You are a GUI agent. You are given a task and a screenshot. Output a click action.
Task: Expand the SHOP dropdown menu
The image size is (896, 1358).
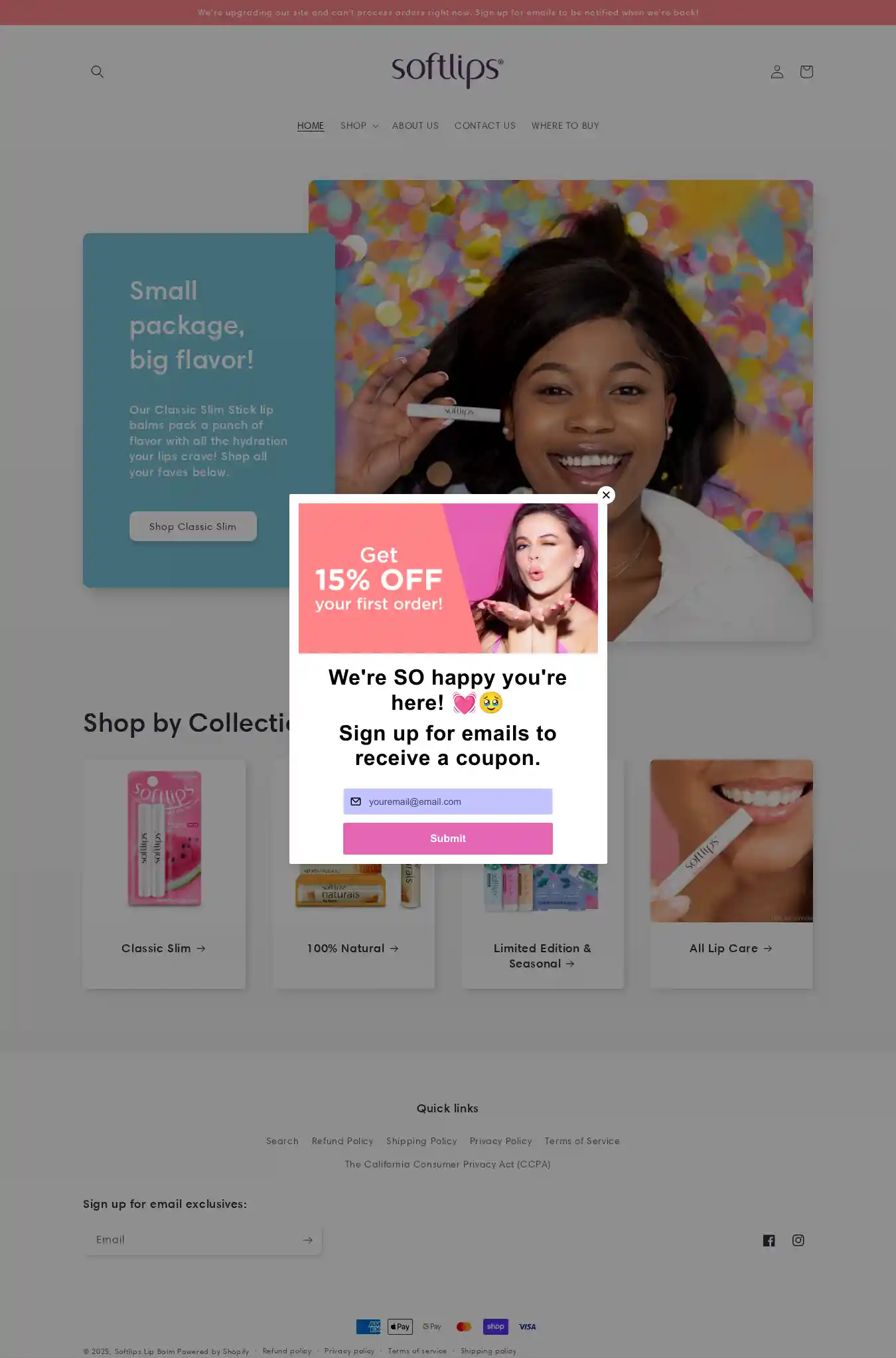point(359,126)
